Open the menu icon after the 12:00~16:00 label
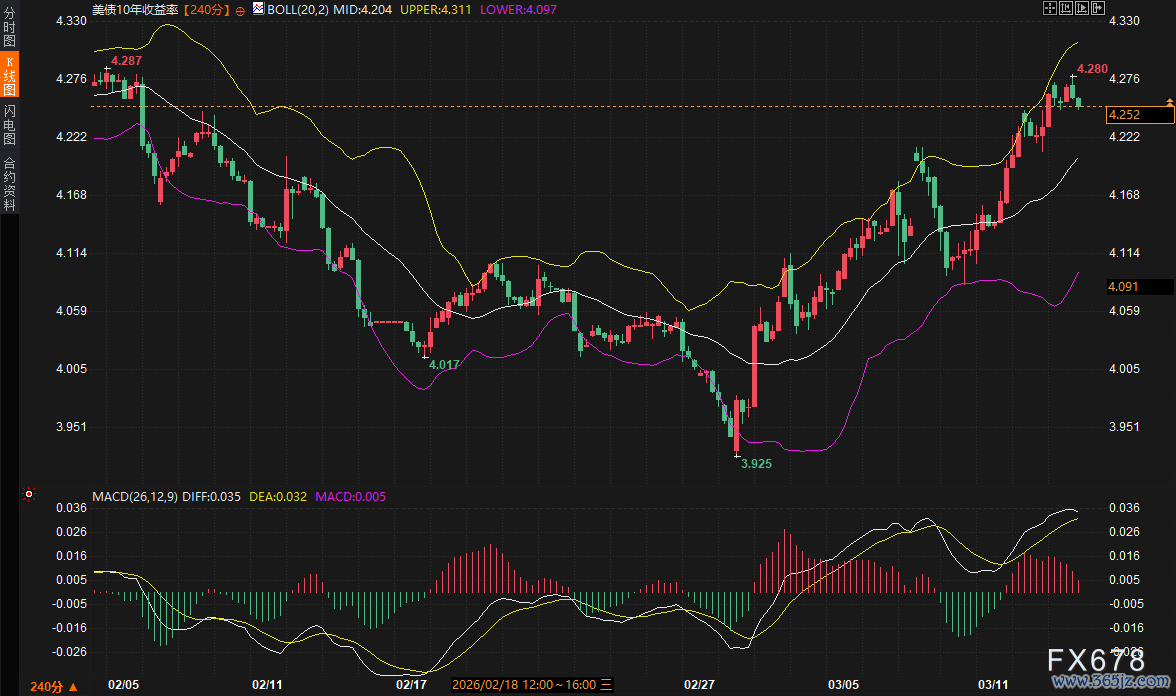 (606, 684)
